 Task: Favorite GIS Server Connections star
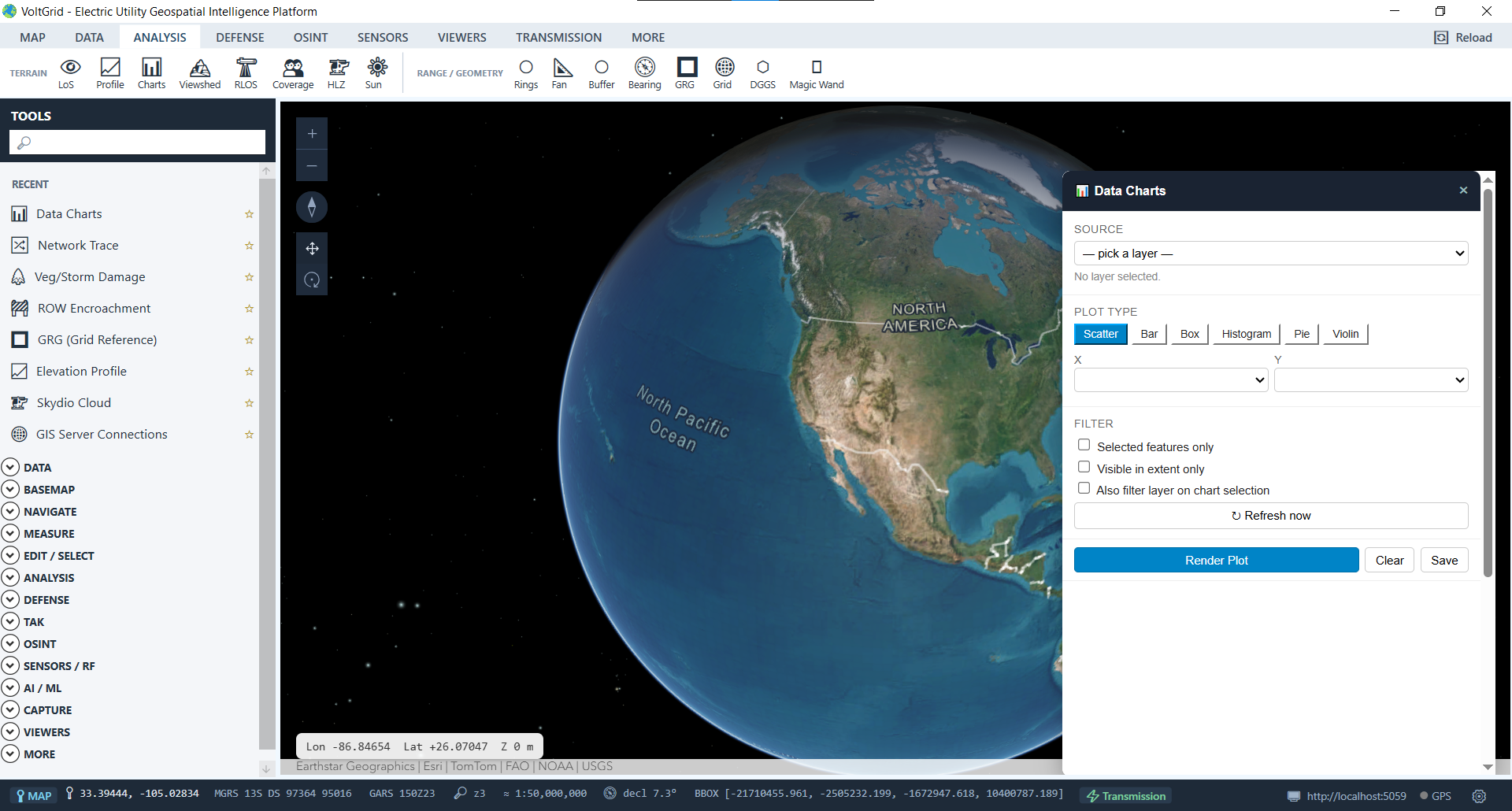pos(249,435)
